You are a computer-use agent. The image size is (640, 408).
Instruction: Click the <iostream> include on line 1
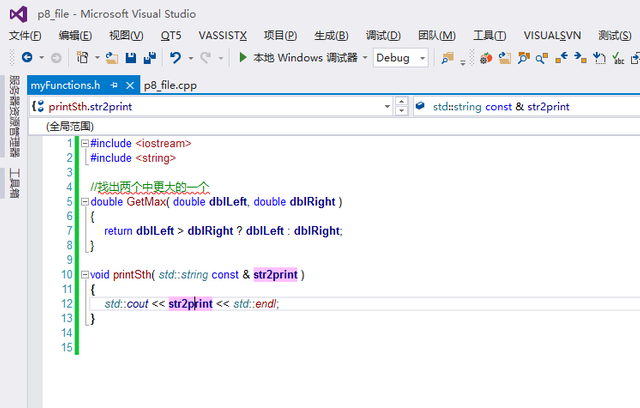(x=163, y=143)
